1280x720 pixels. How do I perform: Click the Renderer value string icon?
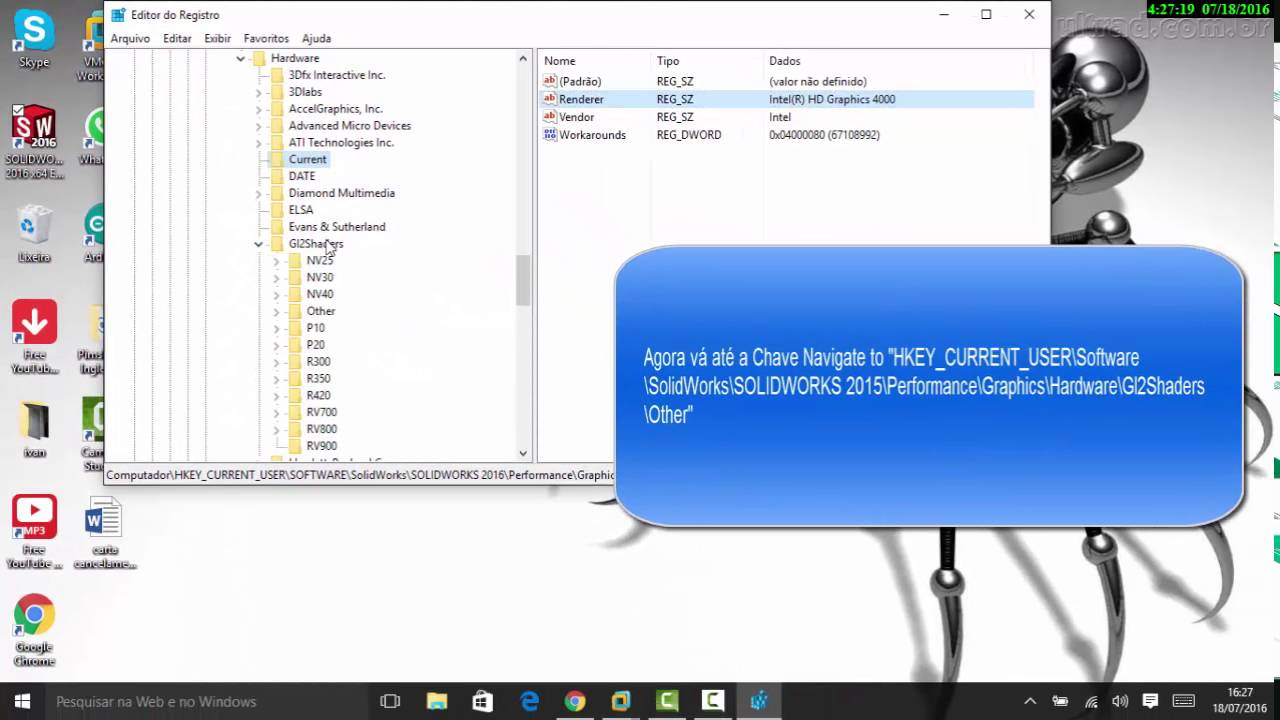click(549, 99)
